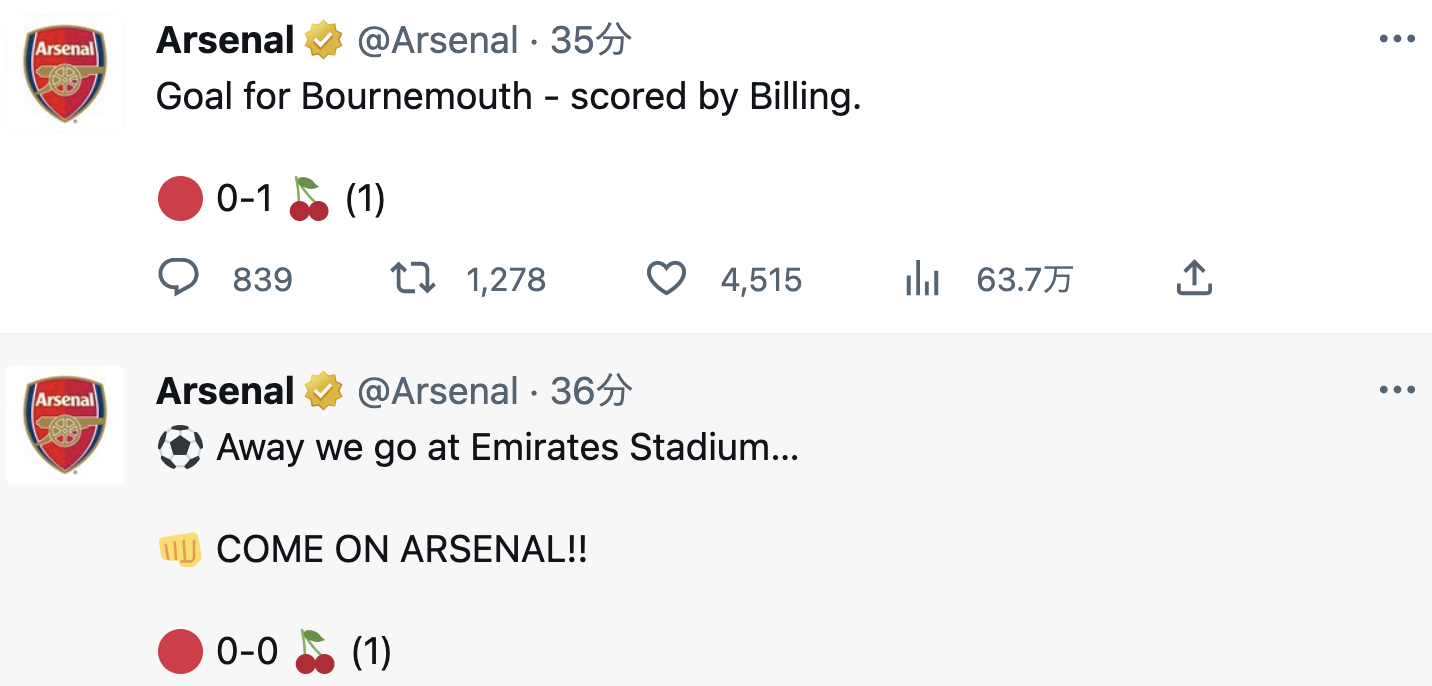Click the verified badge on second tweet
This screenshot has height=686, width=1432.
coord(323,391)
